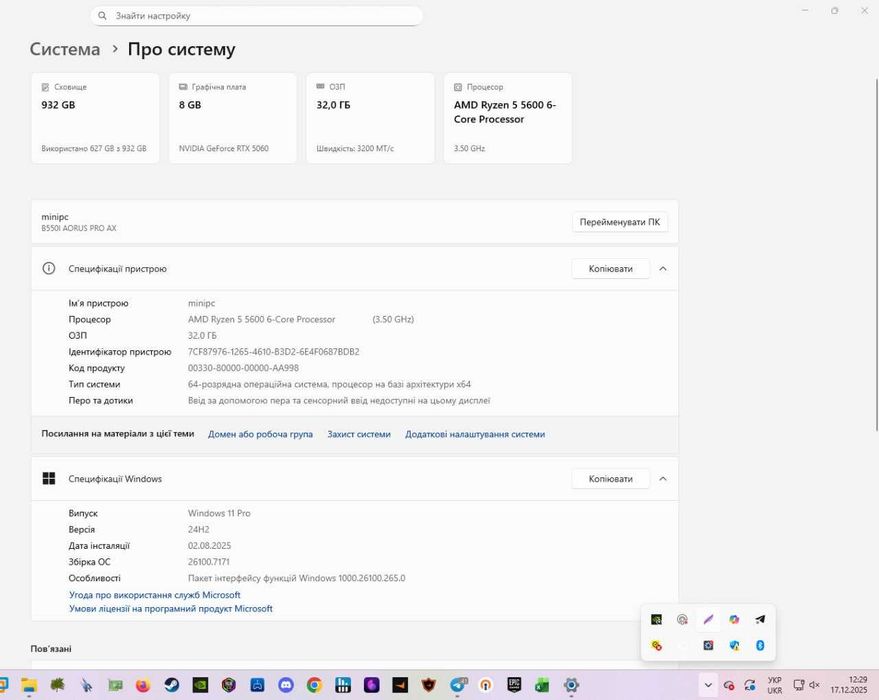Open the dark shield app on the taskbar

(429, 685)
